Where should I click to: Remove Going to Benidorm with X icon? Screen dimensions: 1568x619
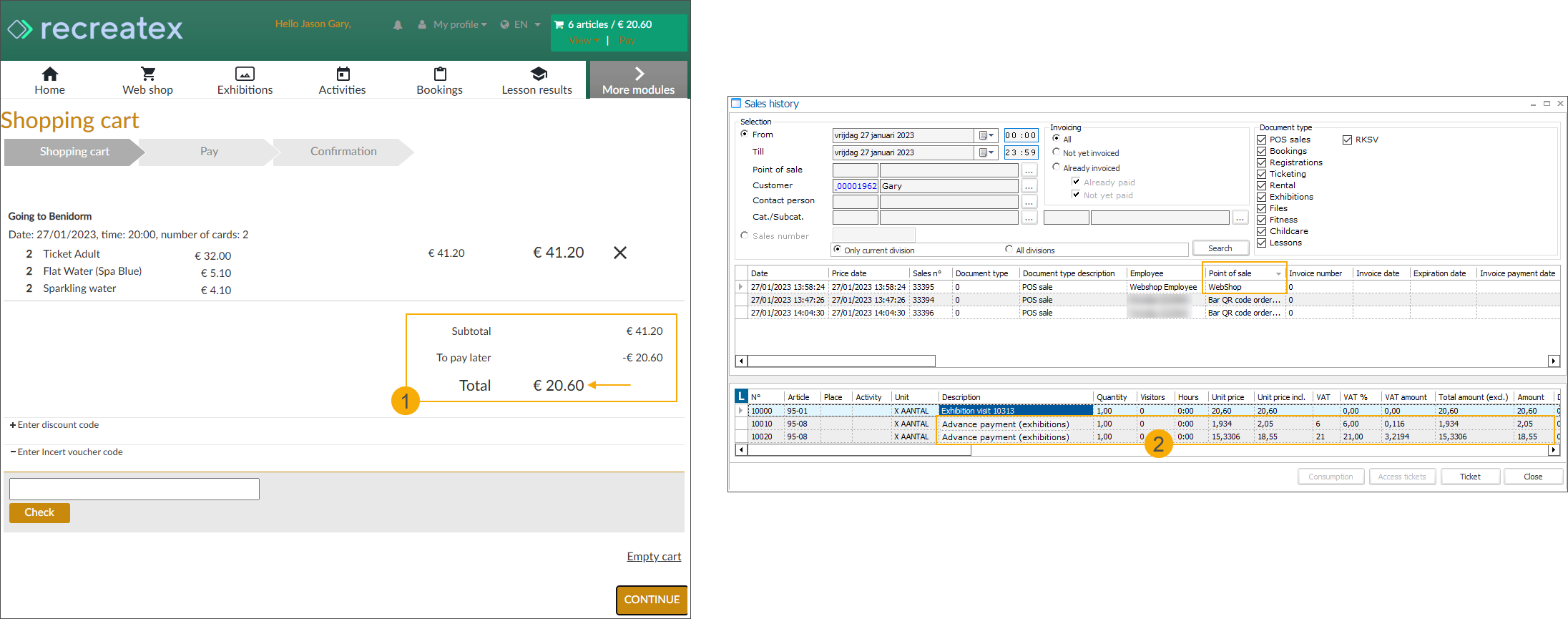(x=620, y=253)
